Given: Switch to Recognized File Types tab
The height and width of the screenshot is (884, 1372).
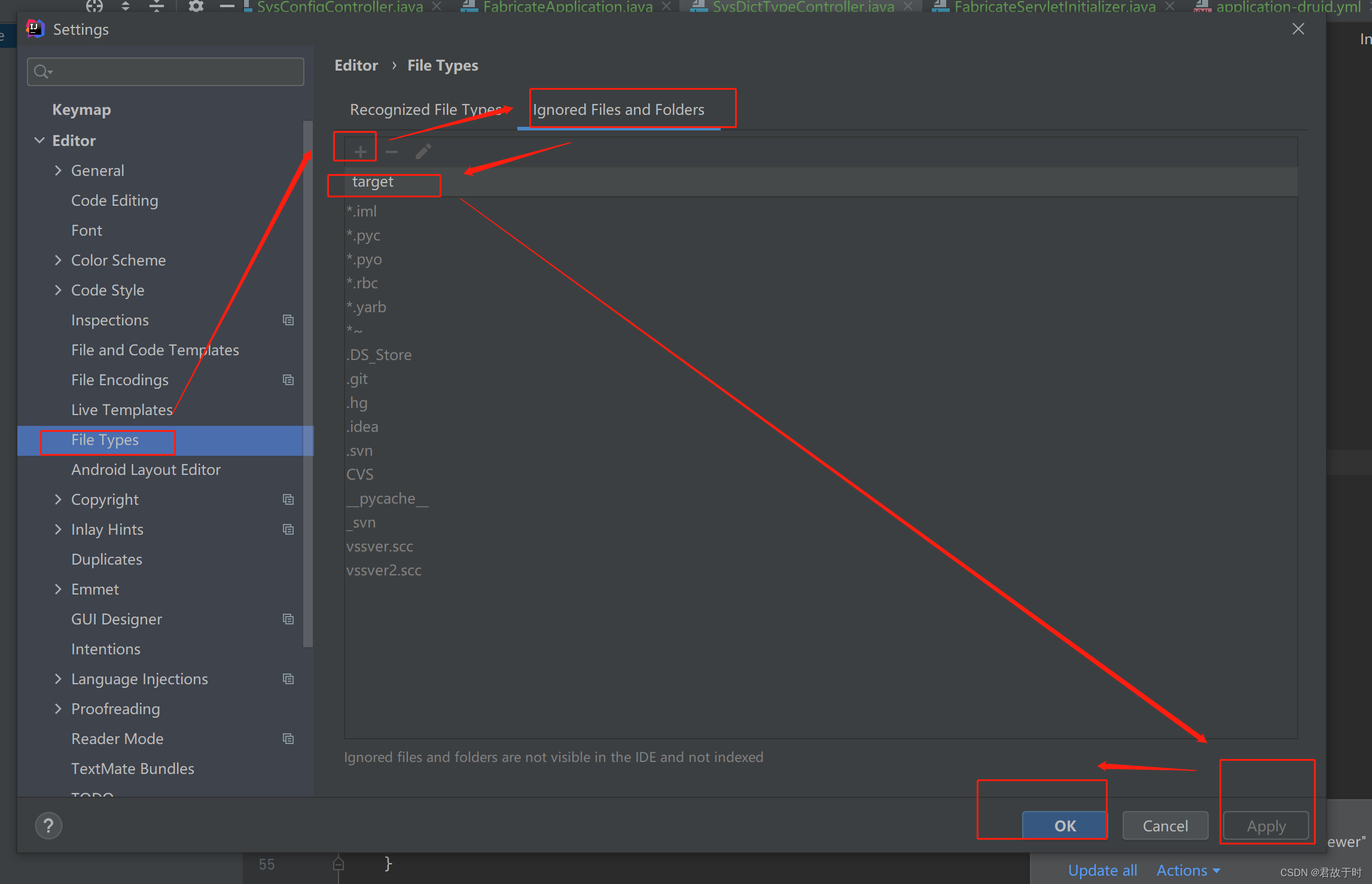Looking at the screenshot, I should [425, 109].
